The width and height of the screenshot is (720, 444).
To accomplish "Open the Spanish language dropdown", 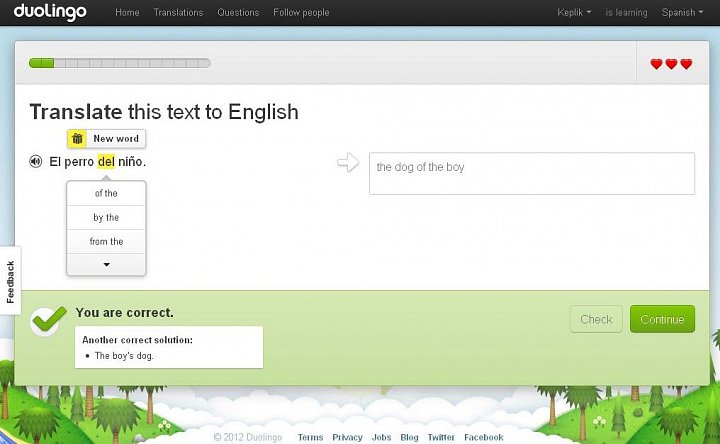I will (x=682, y=12).
